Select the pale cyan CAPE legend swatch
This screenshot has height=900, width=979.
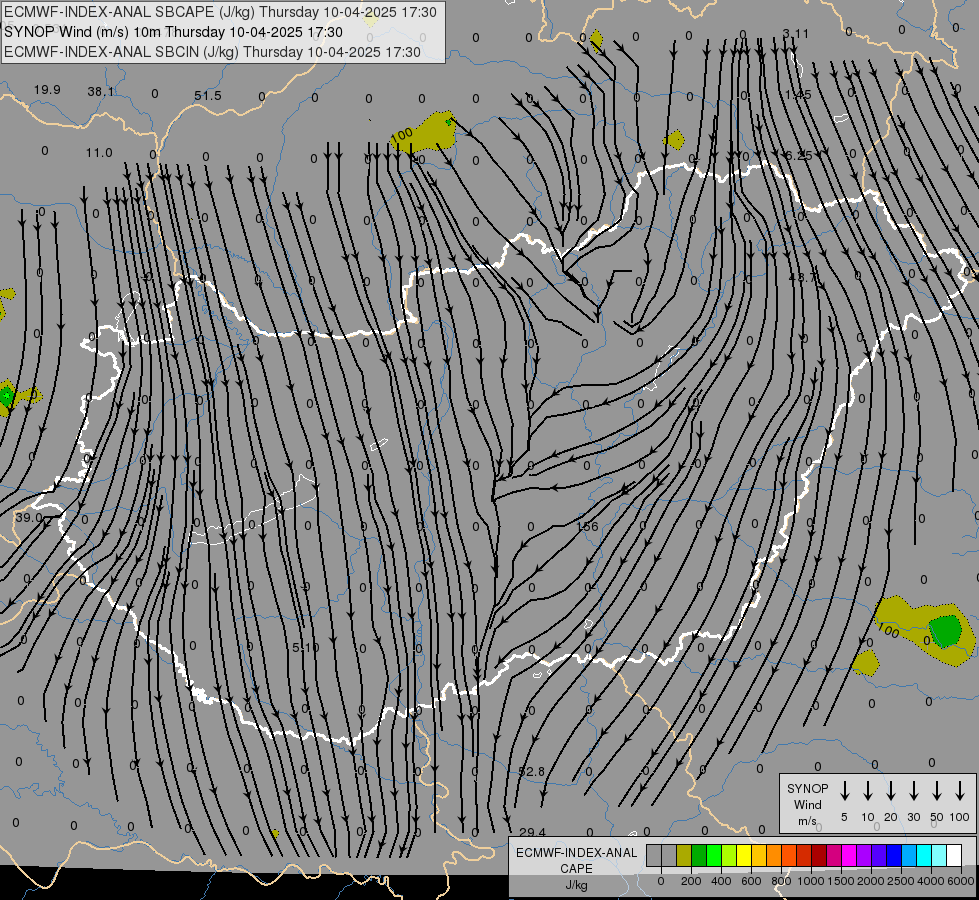point(939,855)
